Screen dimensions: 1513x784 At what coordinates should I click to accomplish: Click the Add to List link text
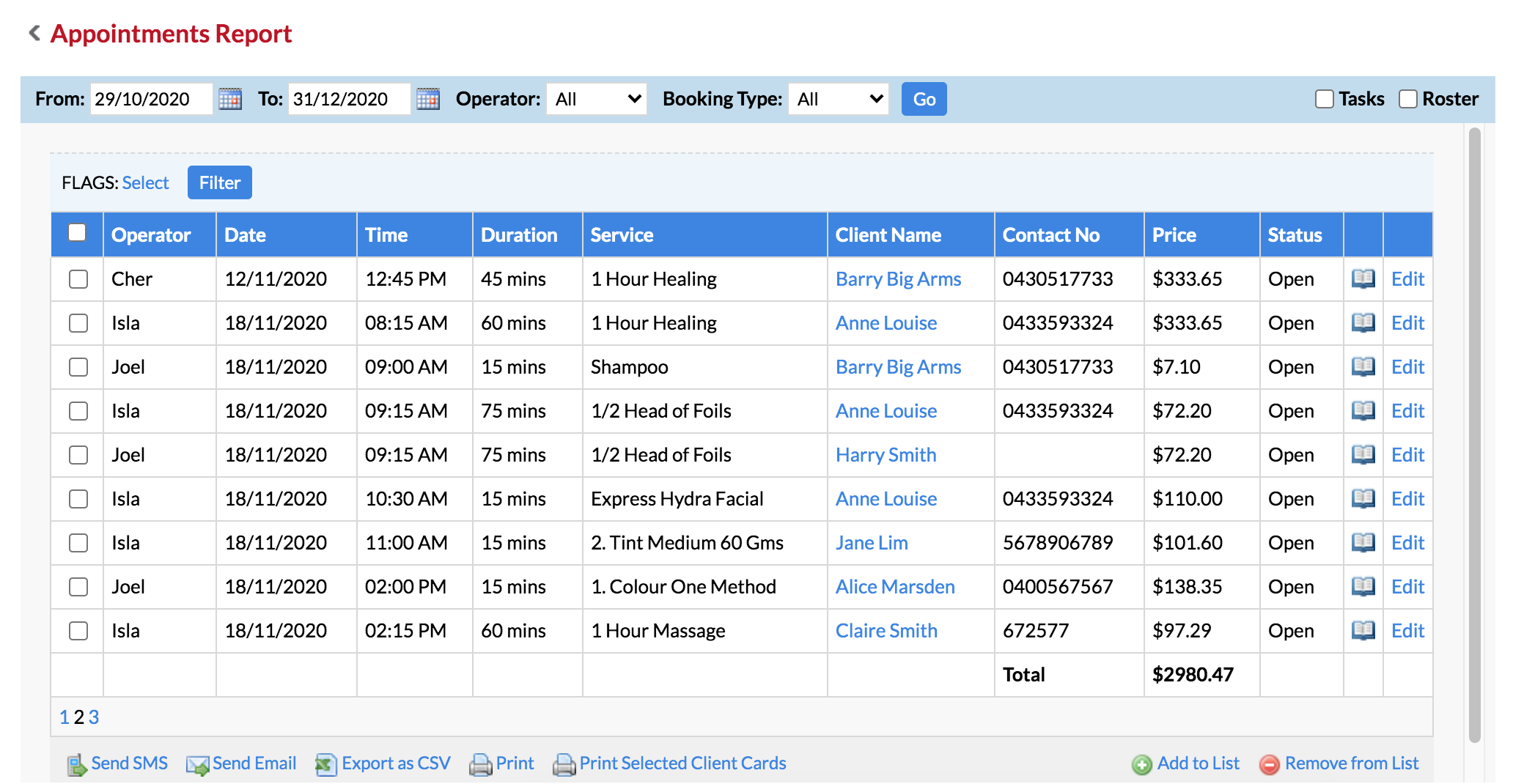click(x=1198, y=763)
